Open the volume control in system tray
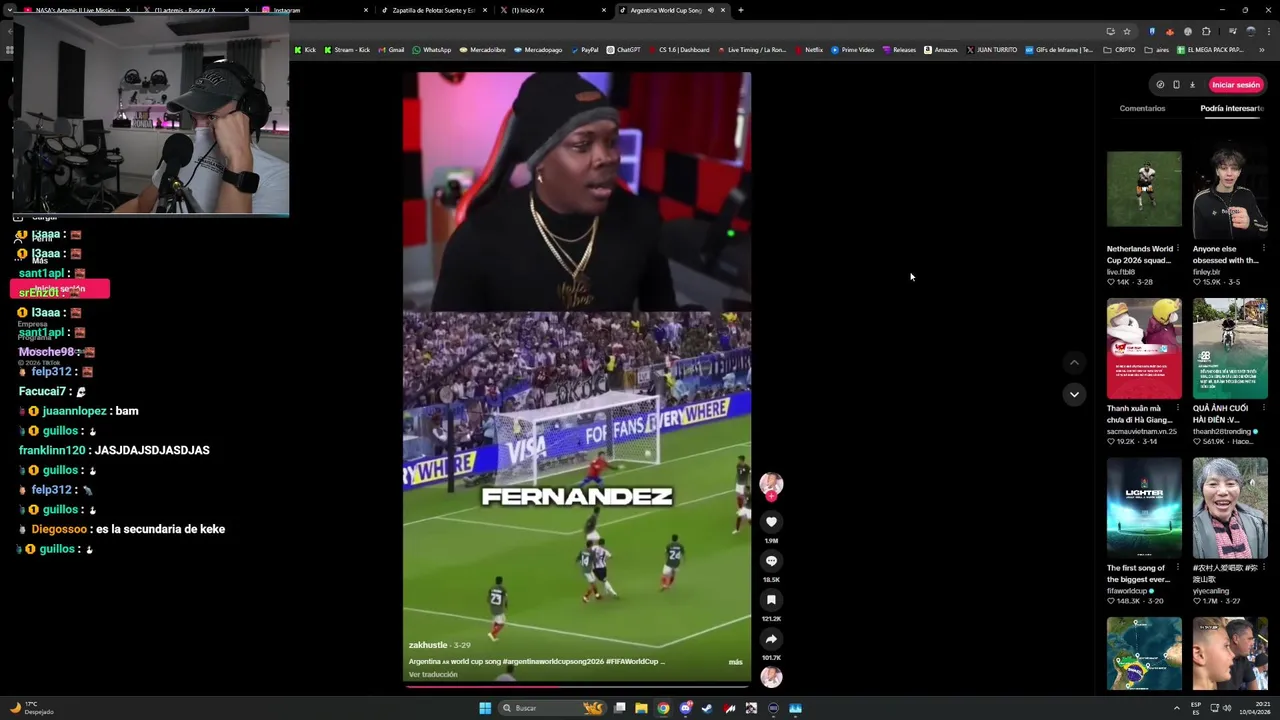Screen dimensions: 1280x720 (1227, 708)
